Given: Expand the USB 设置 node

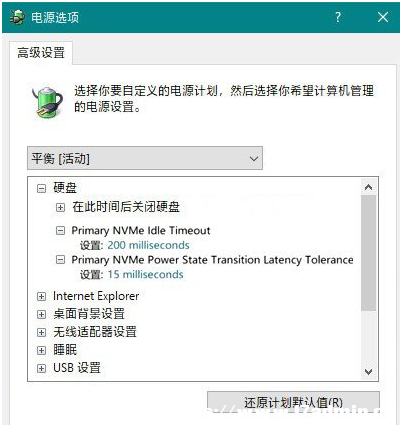Looking at the screenshot, I should point(41,368).
